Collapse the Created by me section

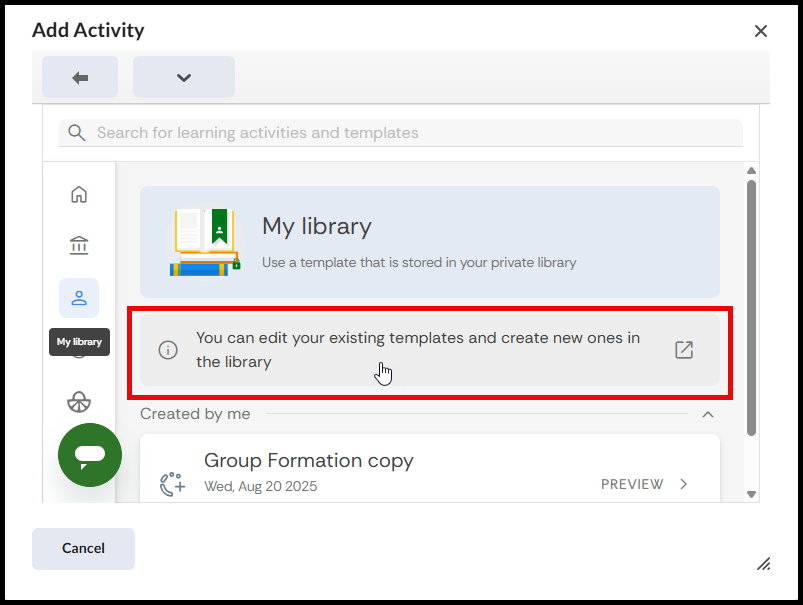(x=708, y=414)
